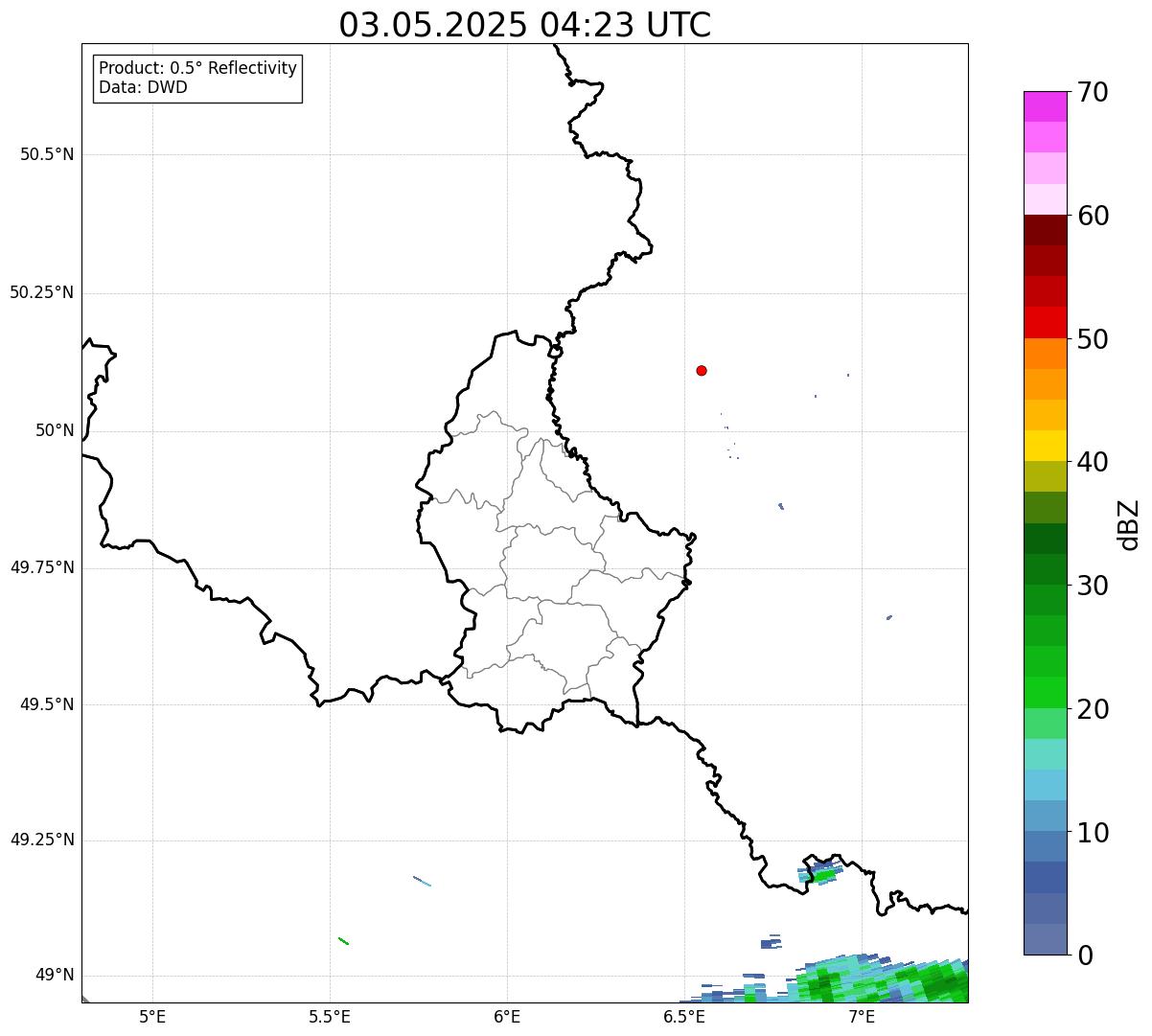Screen dimensions: 1152x1036
Task: Click "Product: 0.5° Reflectivity" legend text
Action: [198, 69]
